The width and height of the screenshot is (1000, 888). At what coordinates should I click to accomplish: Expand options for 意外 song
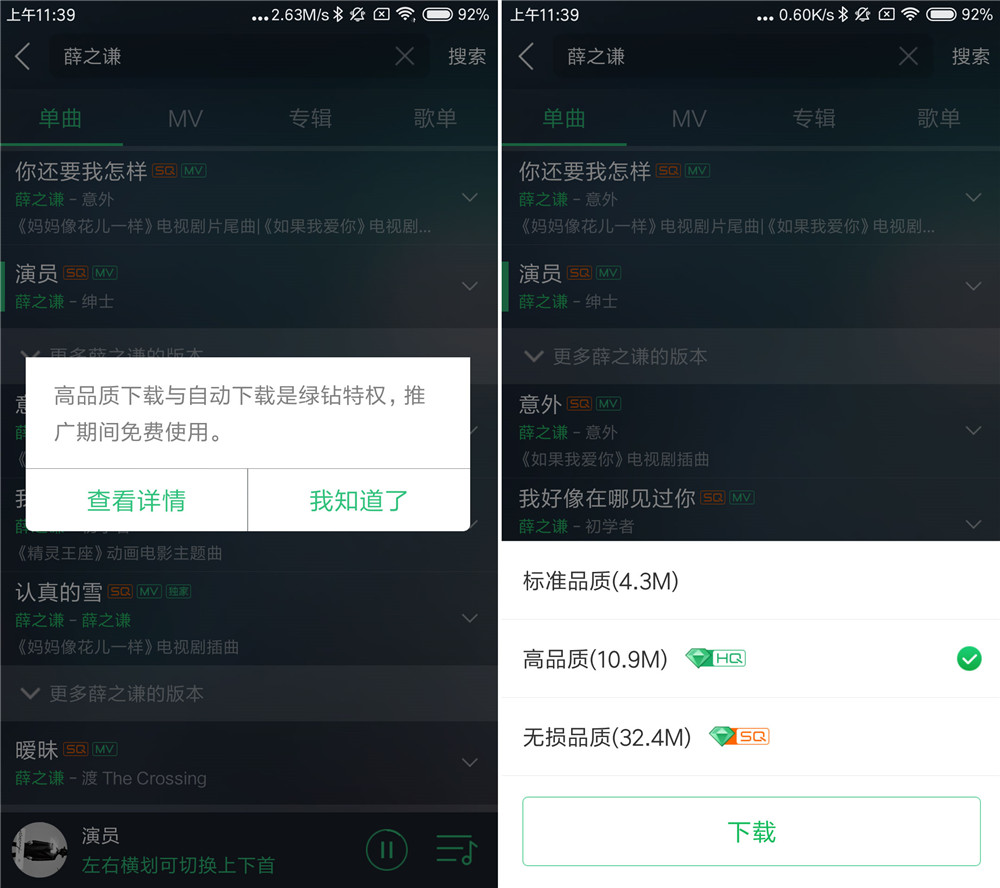pos(973,431)
